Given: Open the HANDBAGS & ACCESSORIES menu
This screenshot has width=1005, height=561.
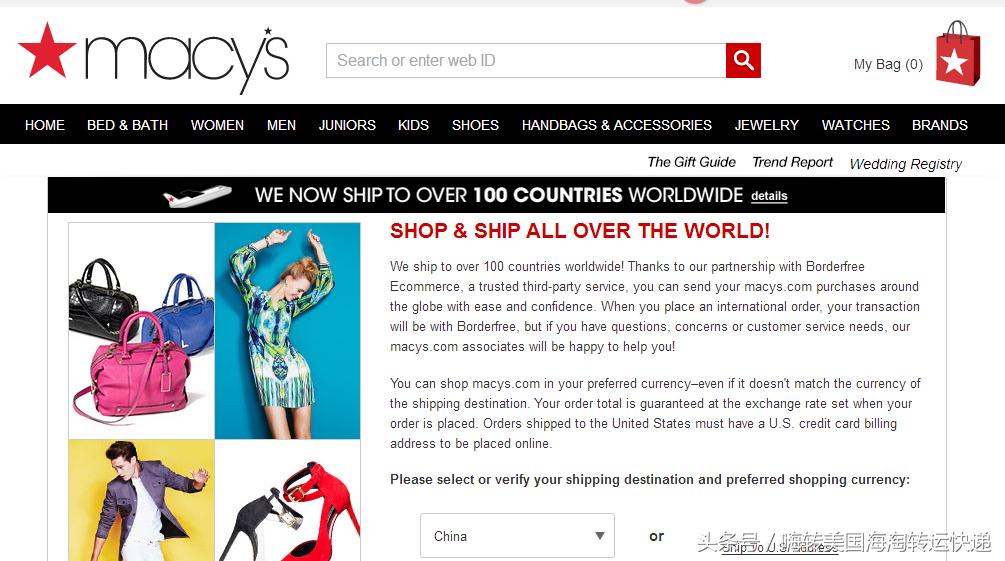Looking at the screenshot, I should (x=617, y=125).
